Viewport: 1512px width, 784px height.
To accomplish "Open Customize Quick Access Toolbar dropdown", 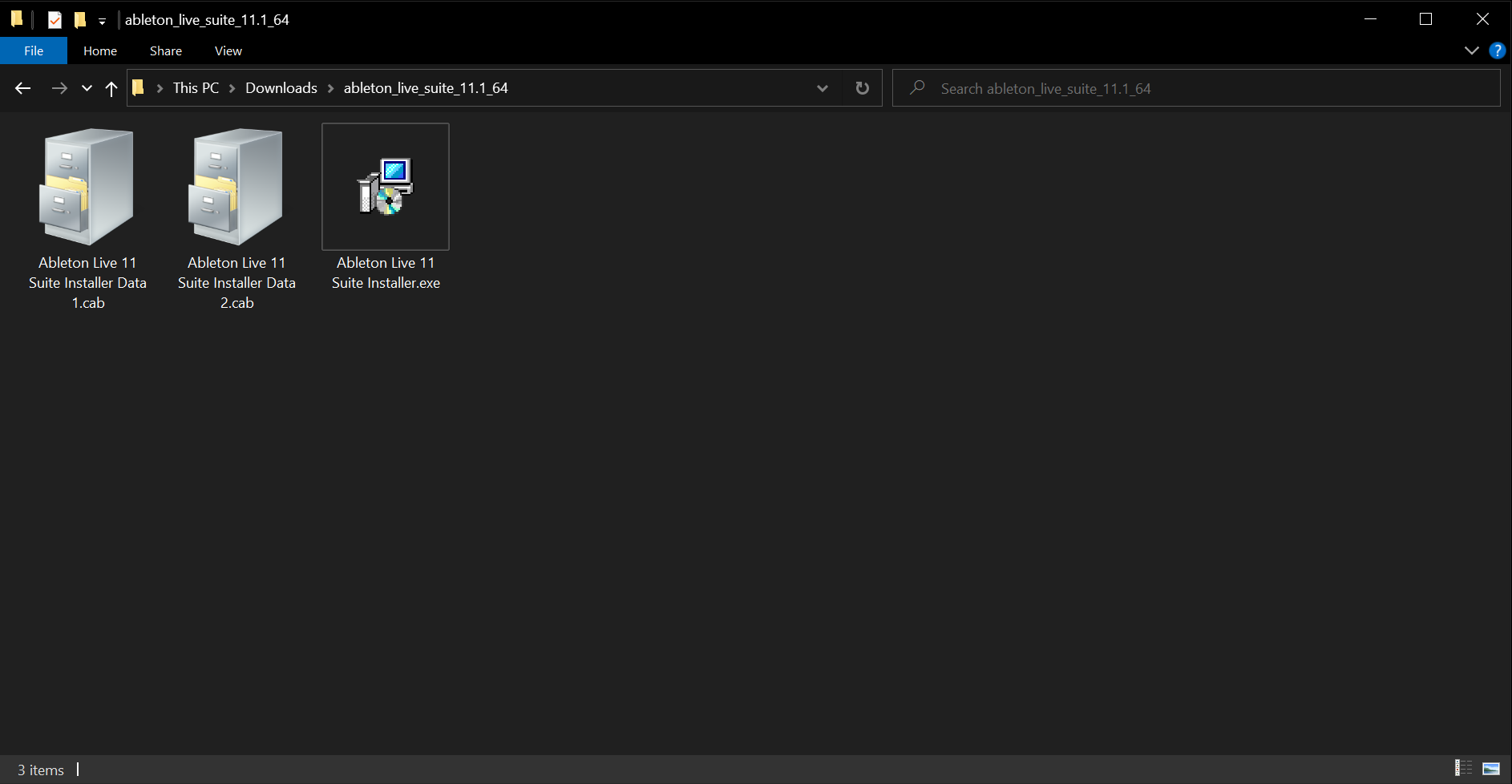I will (102, 21).
